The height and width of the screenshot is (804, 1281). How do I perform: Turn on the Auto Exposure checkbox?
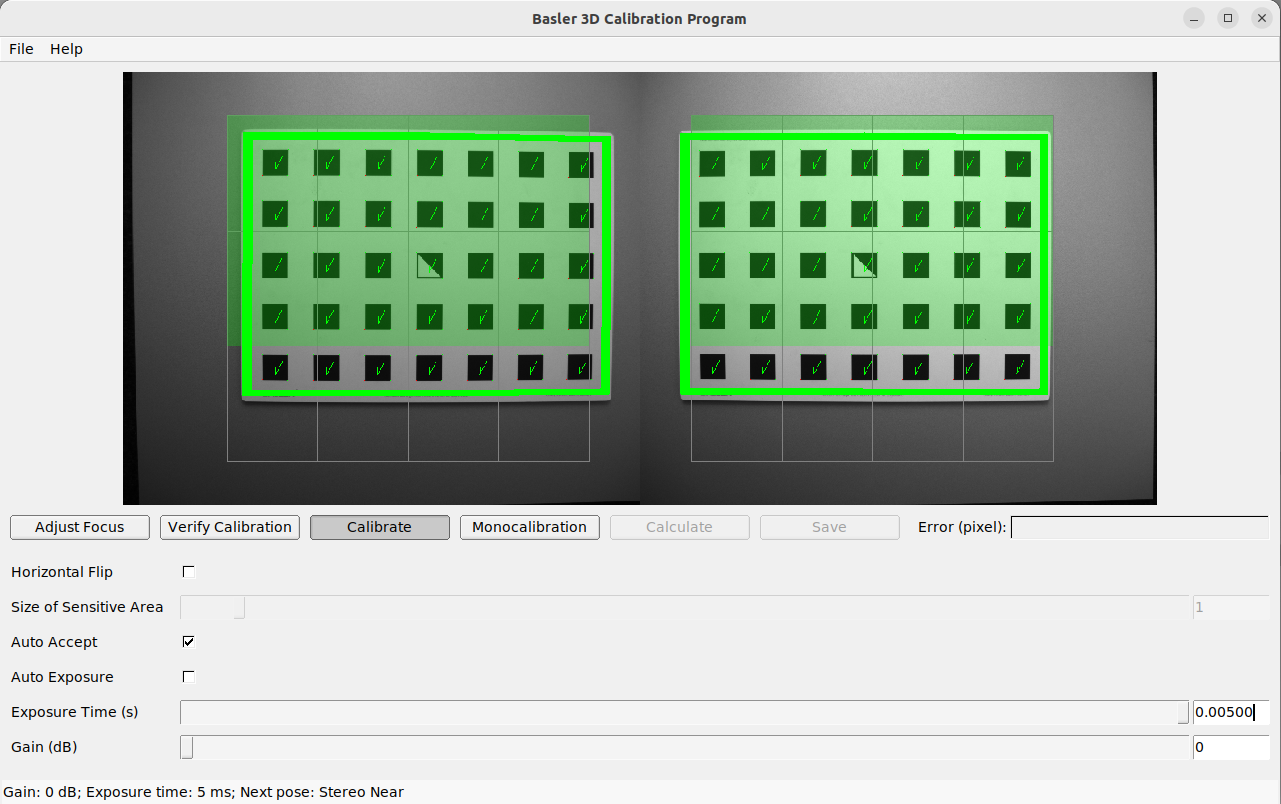(x=188, y=677)
